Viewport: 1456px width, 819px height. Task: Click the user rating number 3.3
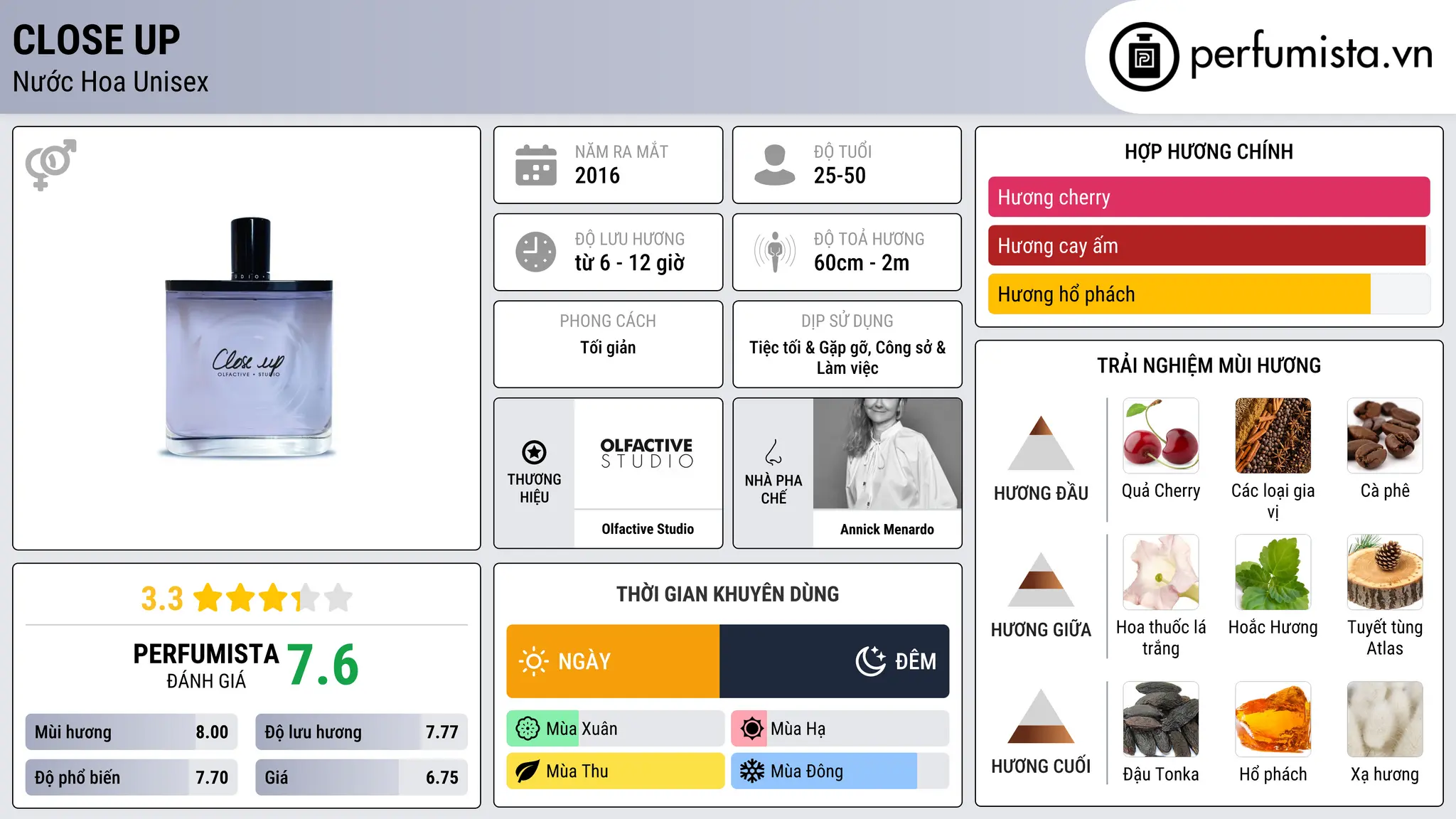point(162,599)
